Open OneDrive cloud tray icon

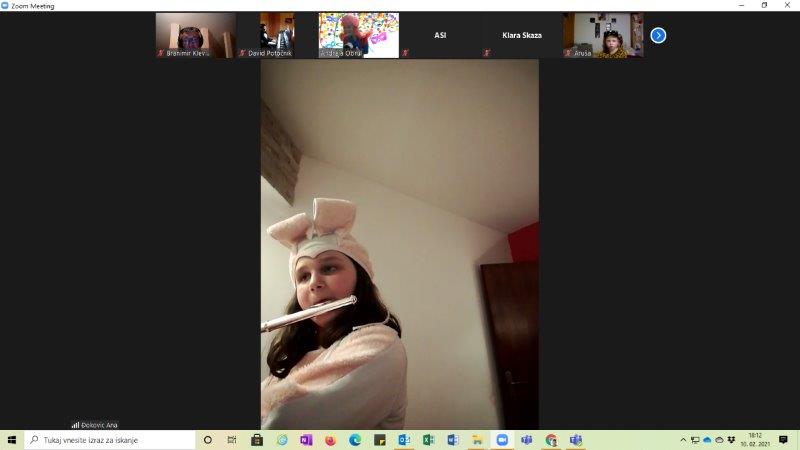[x=707, y=440]
